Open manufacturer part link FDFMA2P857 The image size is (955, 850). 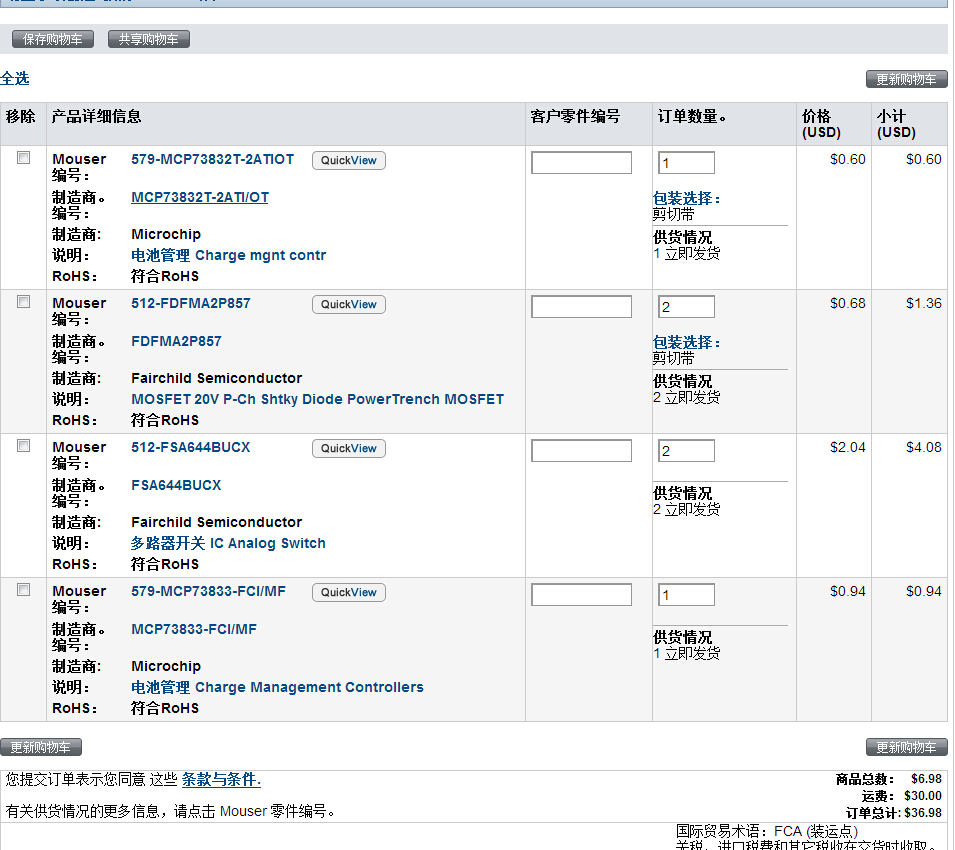(x=177, y=342)
